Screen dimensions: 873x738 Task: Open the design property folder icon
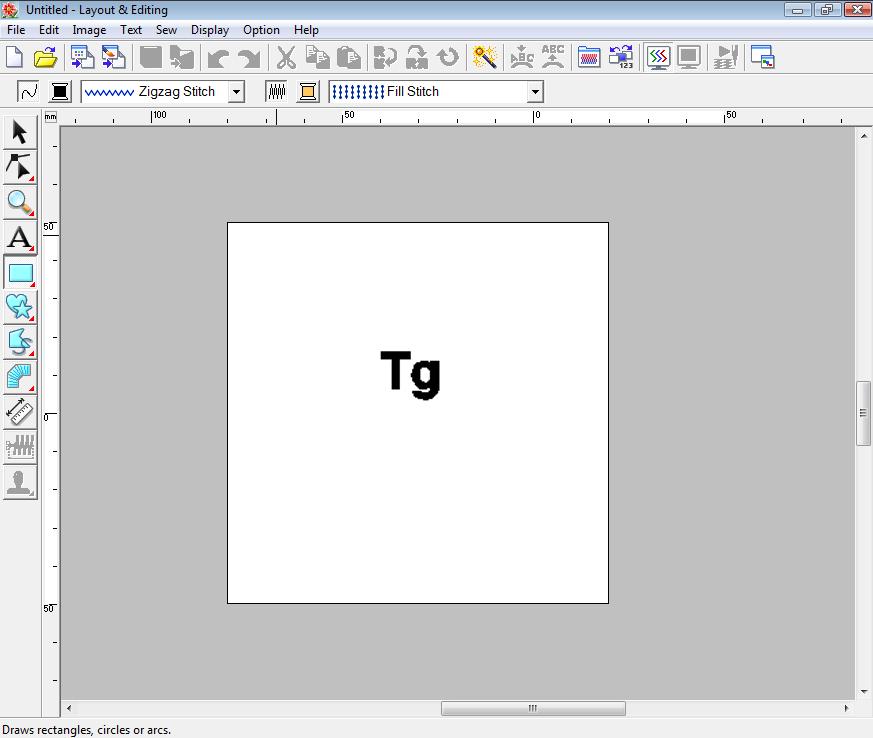point(589,57)
